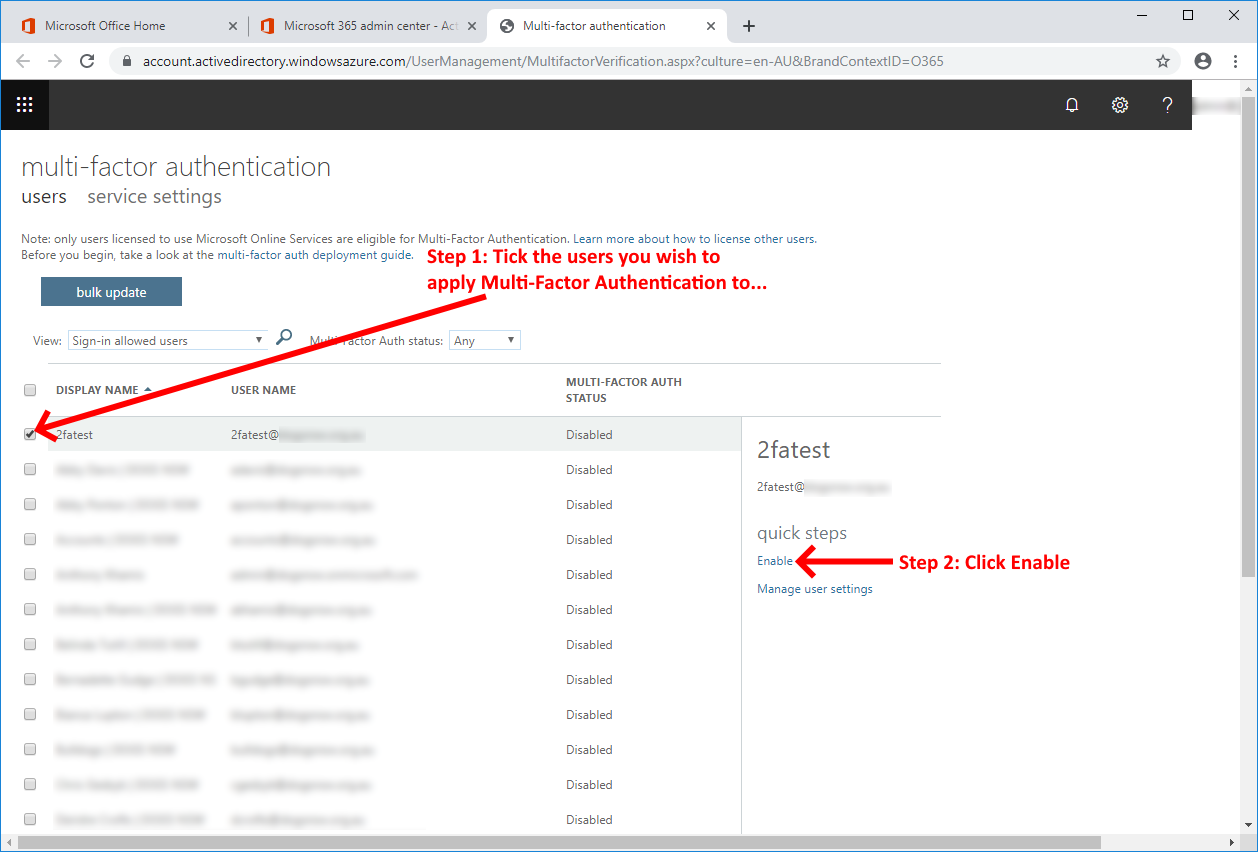This screenshot has height=852, width=1258.
Task: Open the users page tab
Action: [44, 197]
